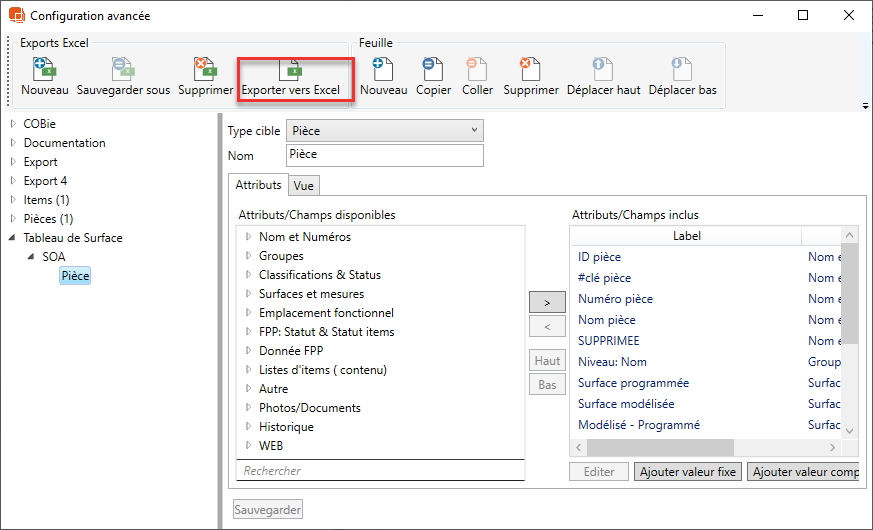The height and width of the screenshot is (530, 873).
Task: Click the Rechercher search box
Action: coord(380,470)
